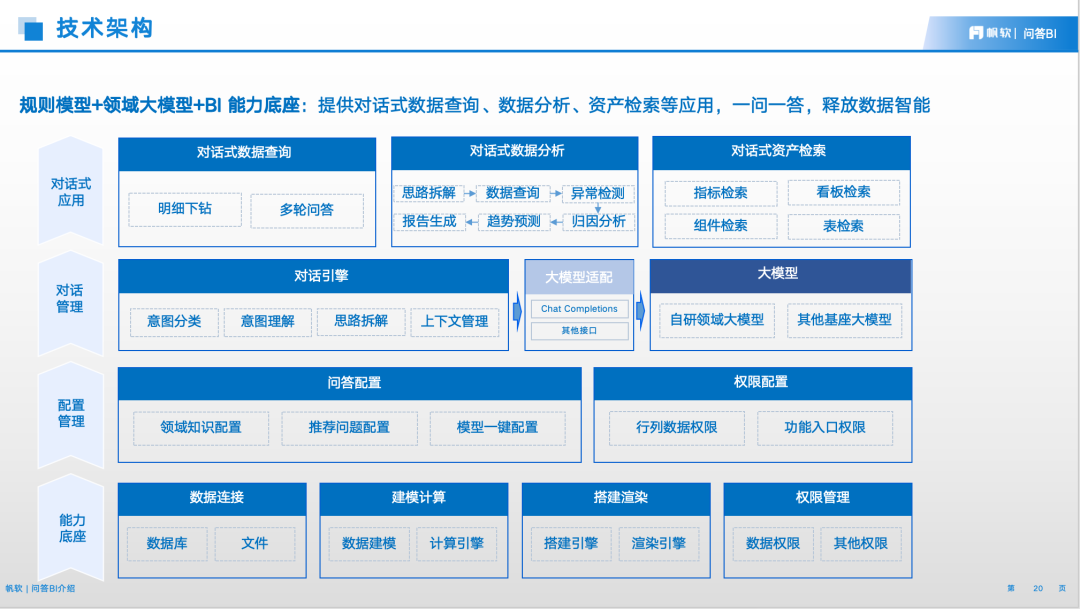Image resolution: width=1080 pixels, height=609 pixels.
Task: Select the 搭建引擎 box
Action: tap(571, 544)
